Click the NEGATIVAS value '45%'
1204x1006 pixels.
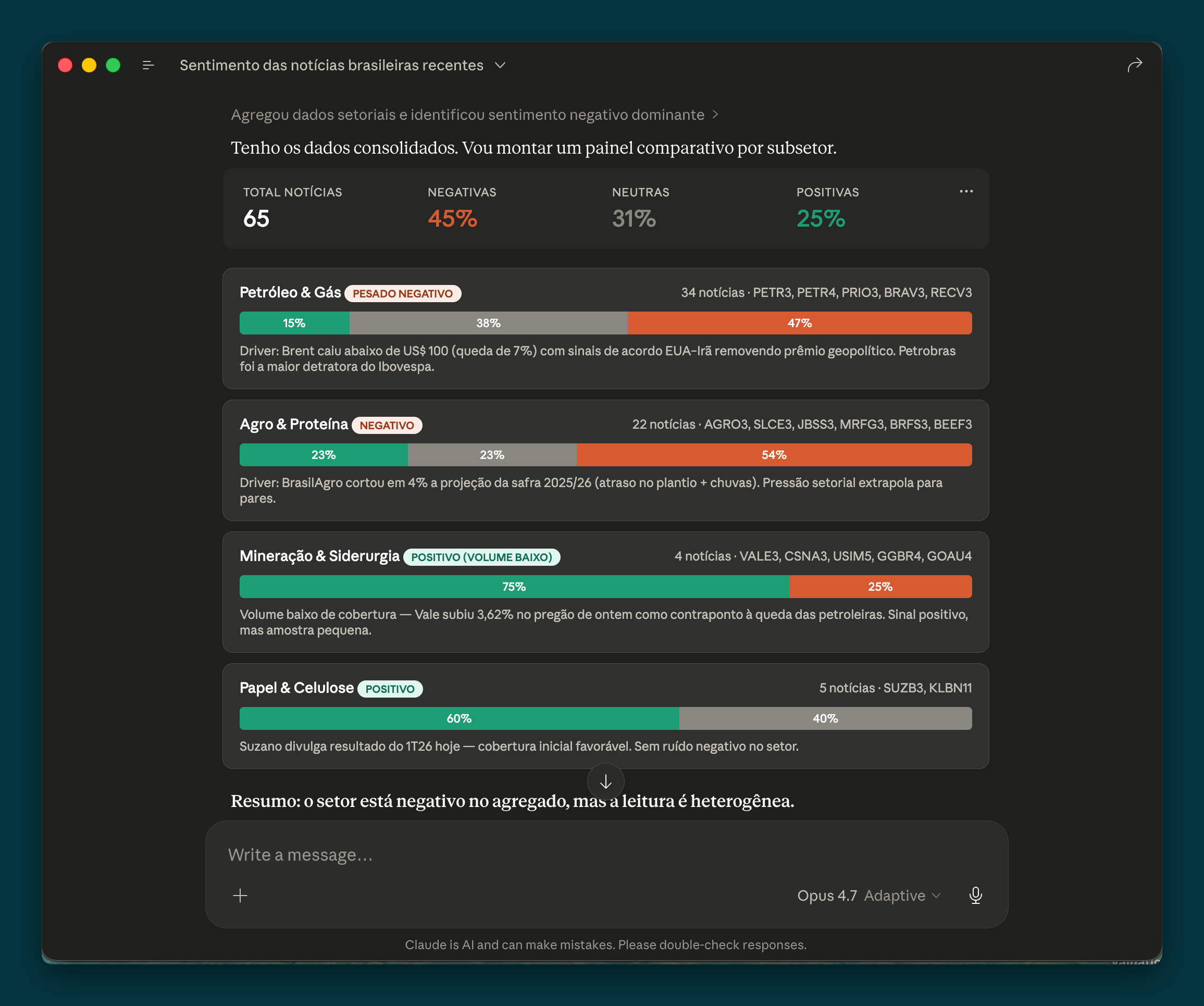click(452, 218)
